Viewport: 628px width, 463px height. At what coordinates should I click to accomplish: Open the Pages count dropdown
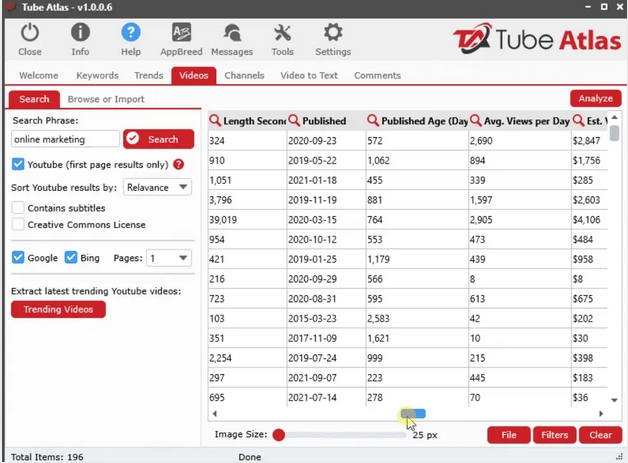[169, 258]
